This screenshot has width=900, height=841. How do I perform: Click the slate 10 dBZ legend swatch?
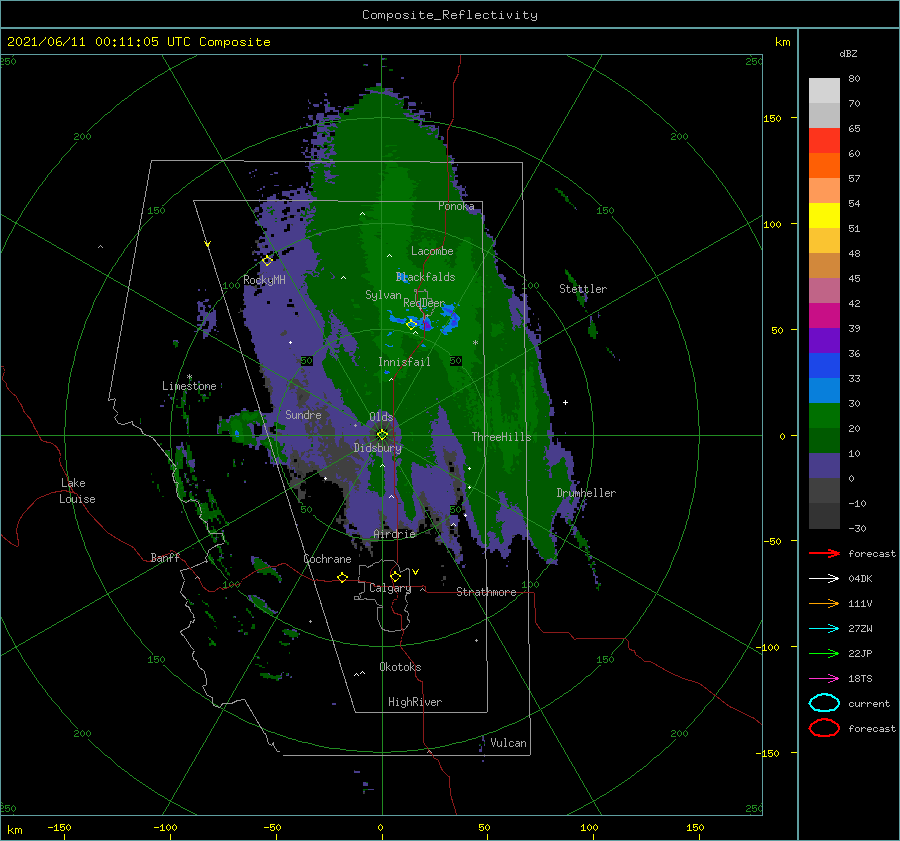(824, 466)
